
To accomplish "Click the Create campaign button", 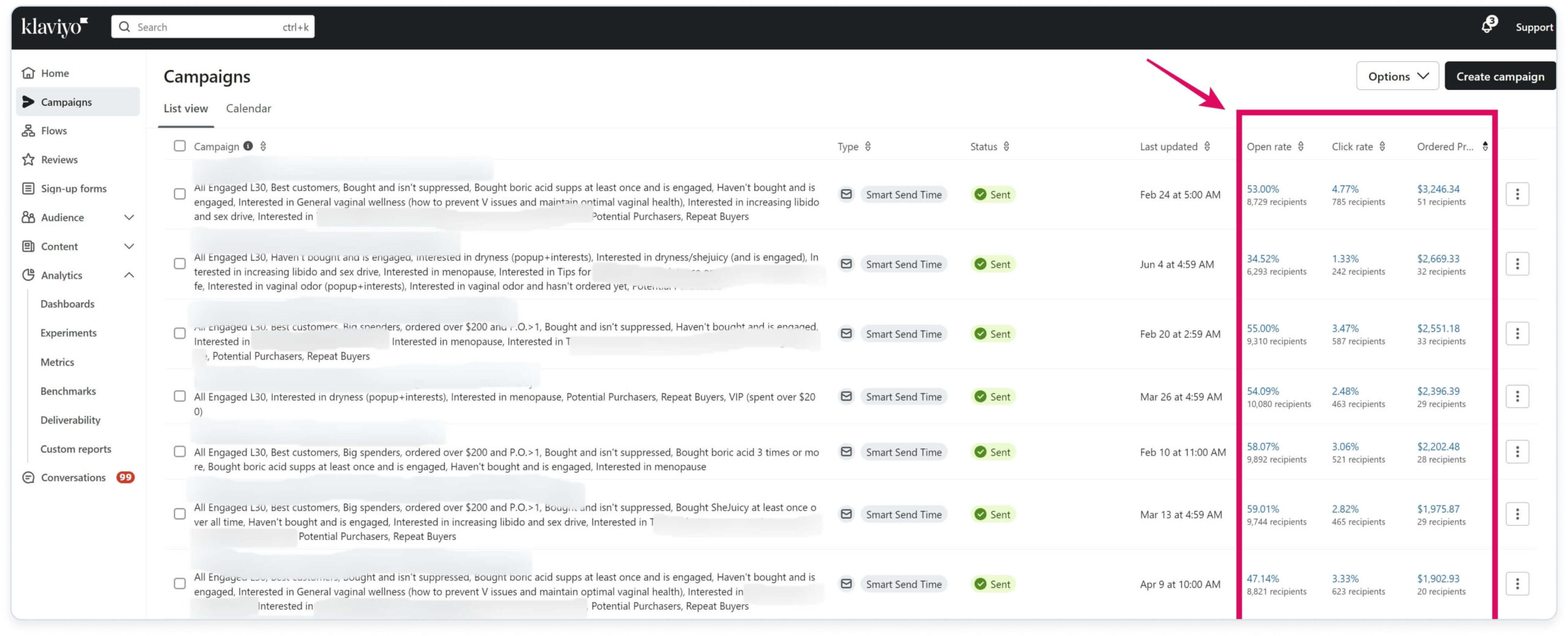I will click(1499, 77).
